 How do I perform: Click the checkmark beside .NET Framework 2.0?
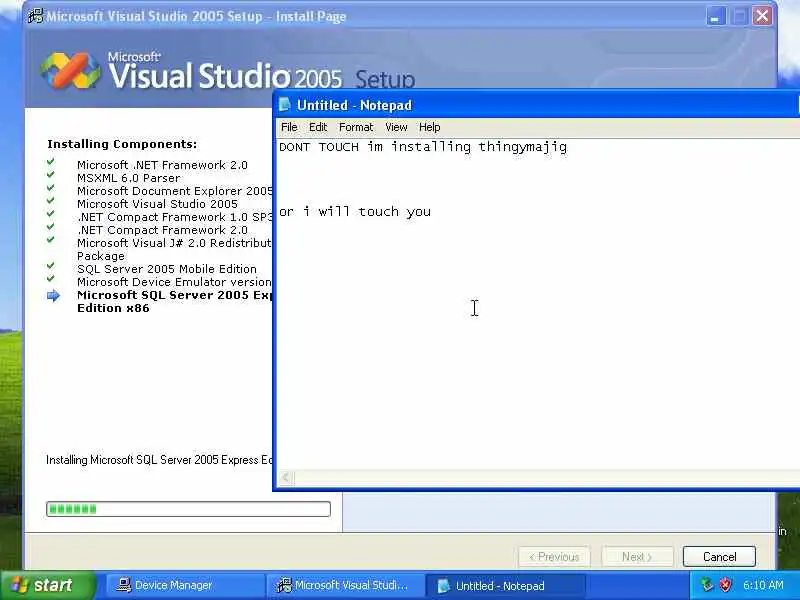(x=51, y=162)
